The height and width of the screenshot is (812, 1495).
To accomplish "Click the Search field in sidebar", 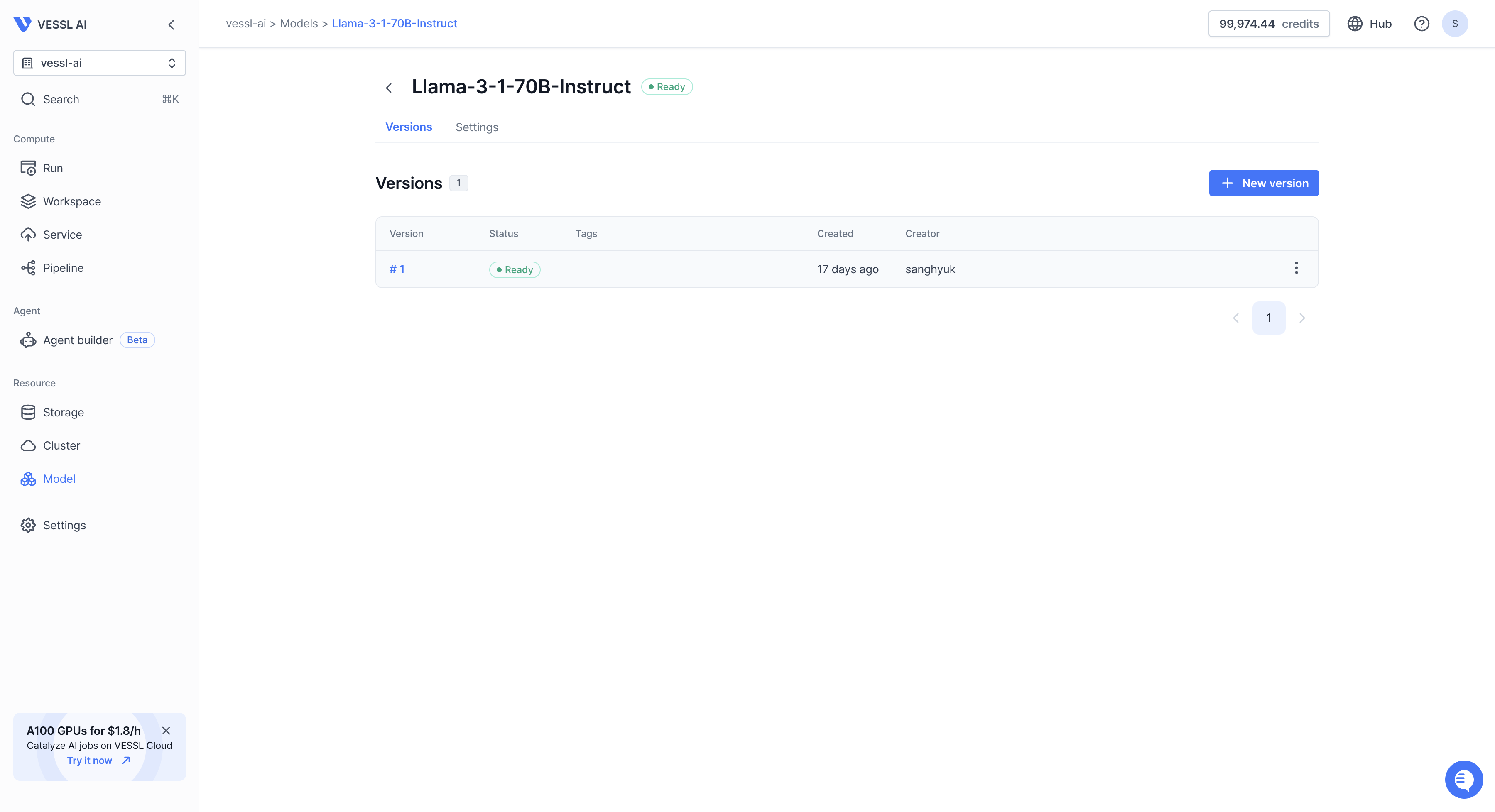I will [x=99, y=99].
